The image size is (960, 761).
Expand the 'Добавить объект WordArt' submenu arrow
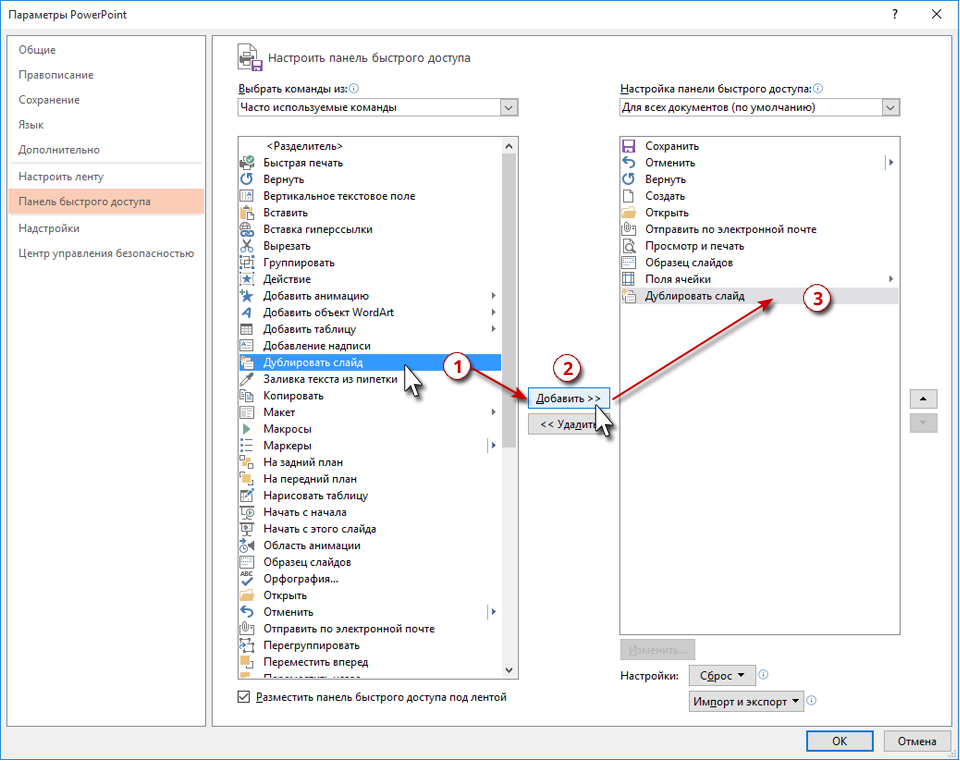[x=493, y=312]
